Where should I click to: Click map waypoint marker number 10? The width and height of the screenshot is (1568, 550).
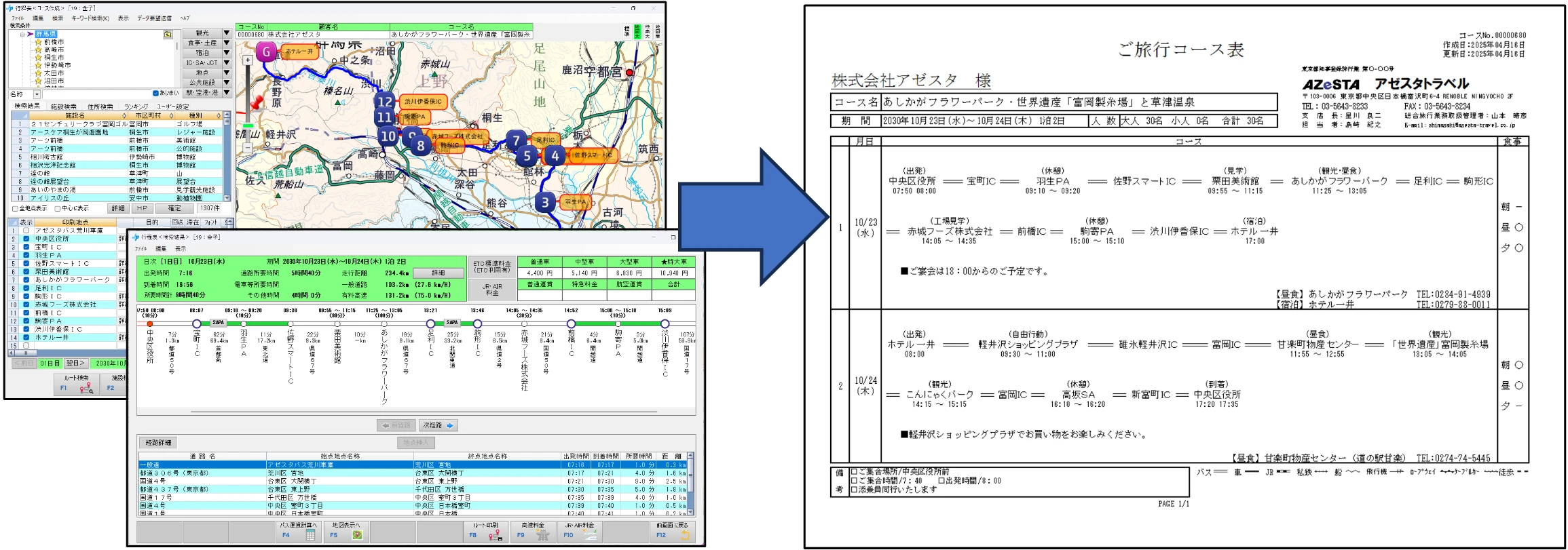(x=388, y=136)
